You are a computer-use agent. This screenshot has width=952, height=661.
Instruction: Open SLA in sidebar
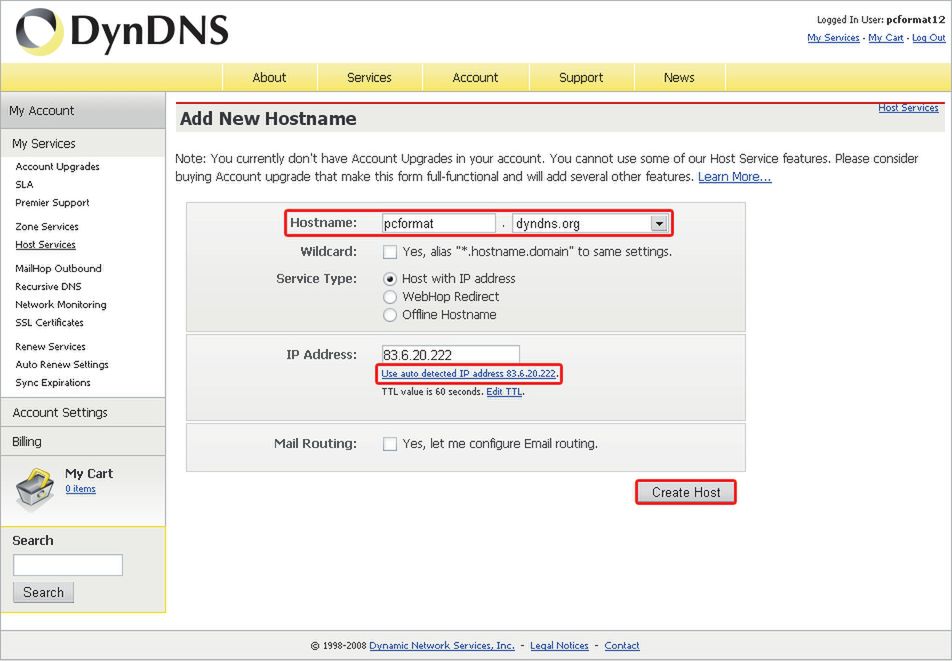tap(24, 185)
